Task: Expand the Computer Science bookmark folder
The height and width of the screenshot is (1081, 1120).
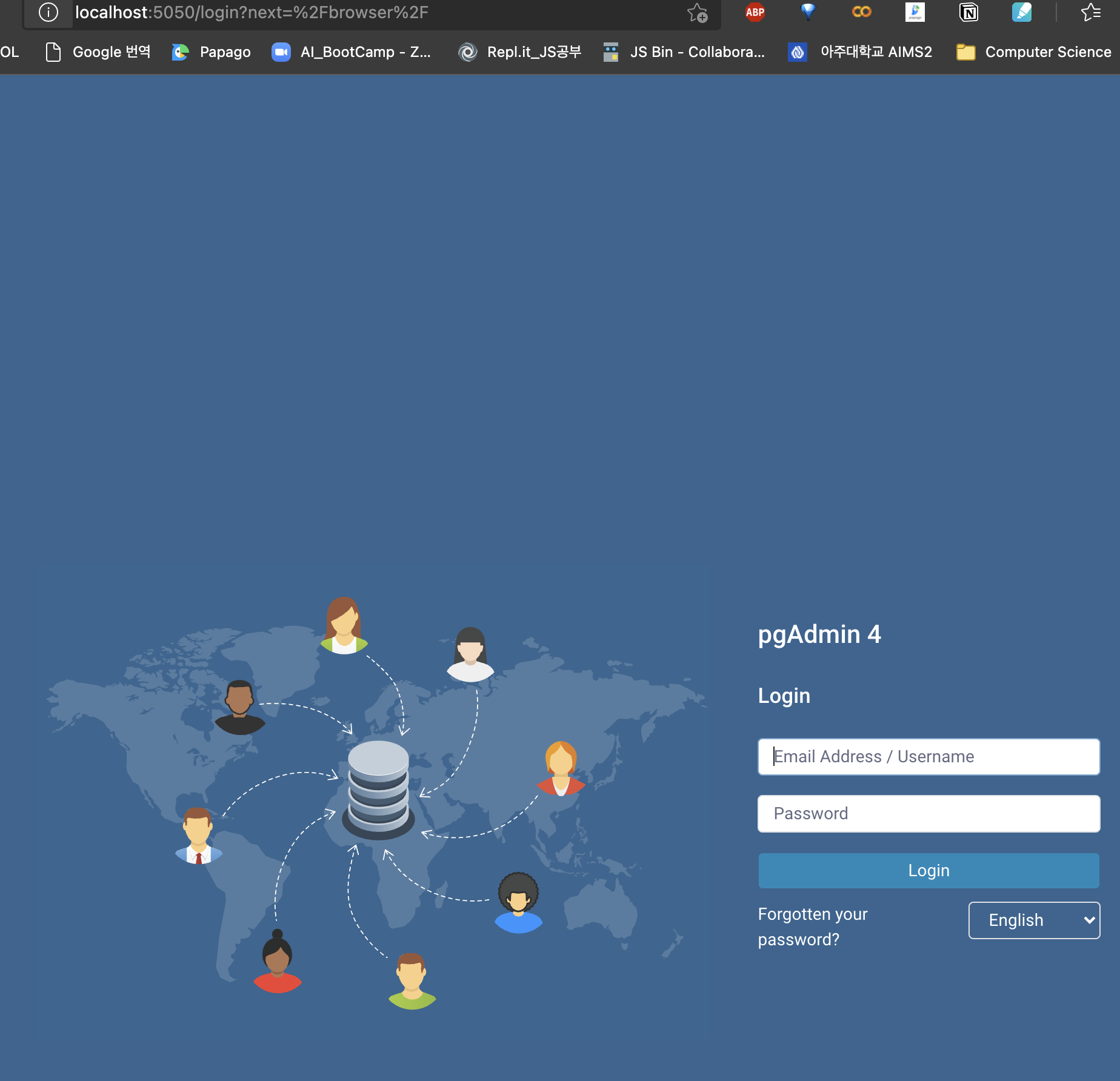Action: pyautogui.click(x=1033, y=52)
